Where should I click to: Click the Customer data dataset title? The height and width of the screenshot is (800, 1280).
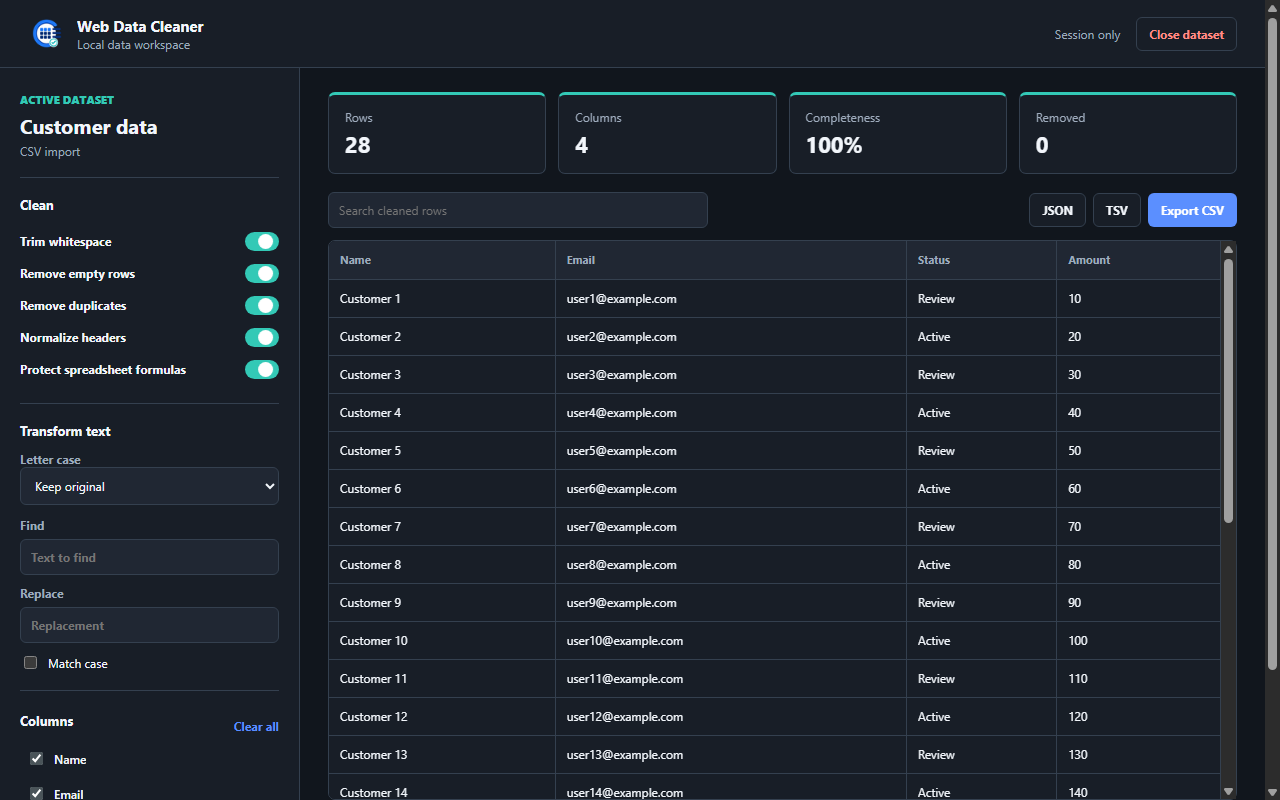click(89, 127)
